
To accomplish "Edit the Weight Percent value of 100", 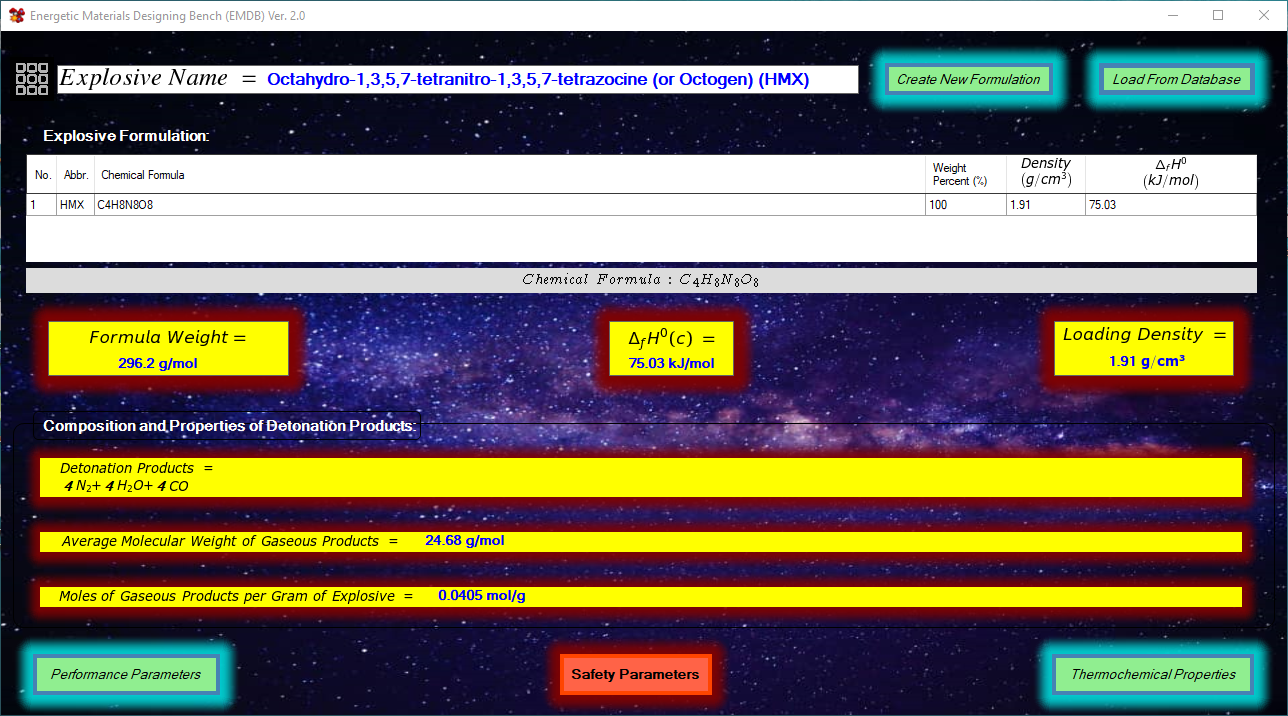I will tap(963, 204).
